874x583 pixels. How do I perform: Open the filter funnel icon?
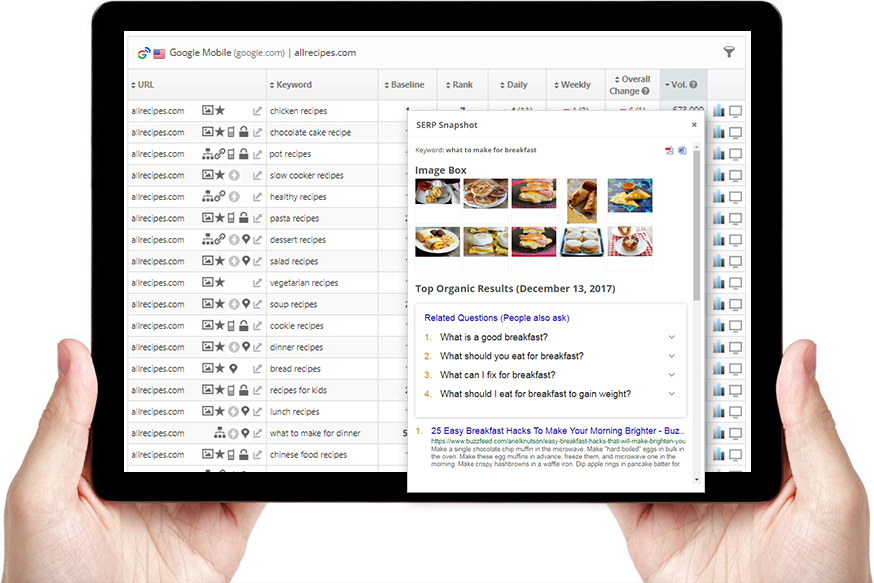[x=729, y=52]
